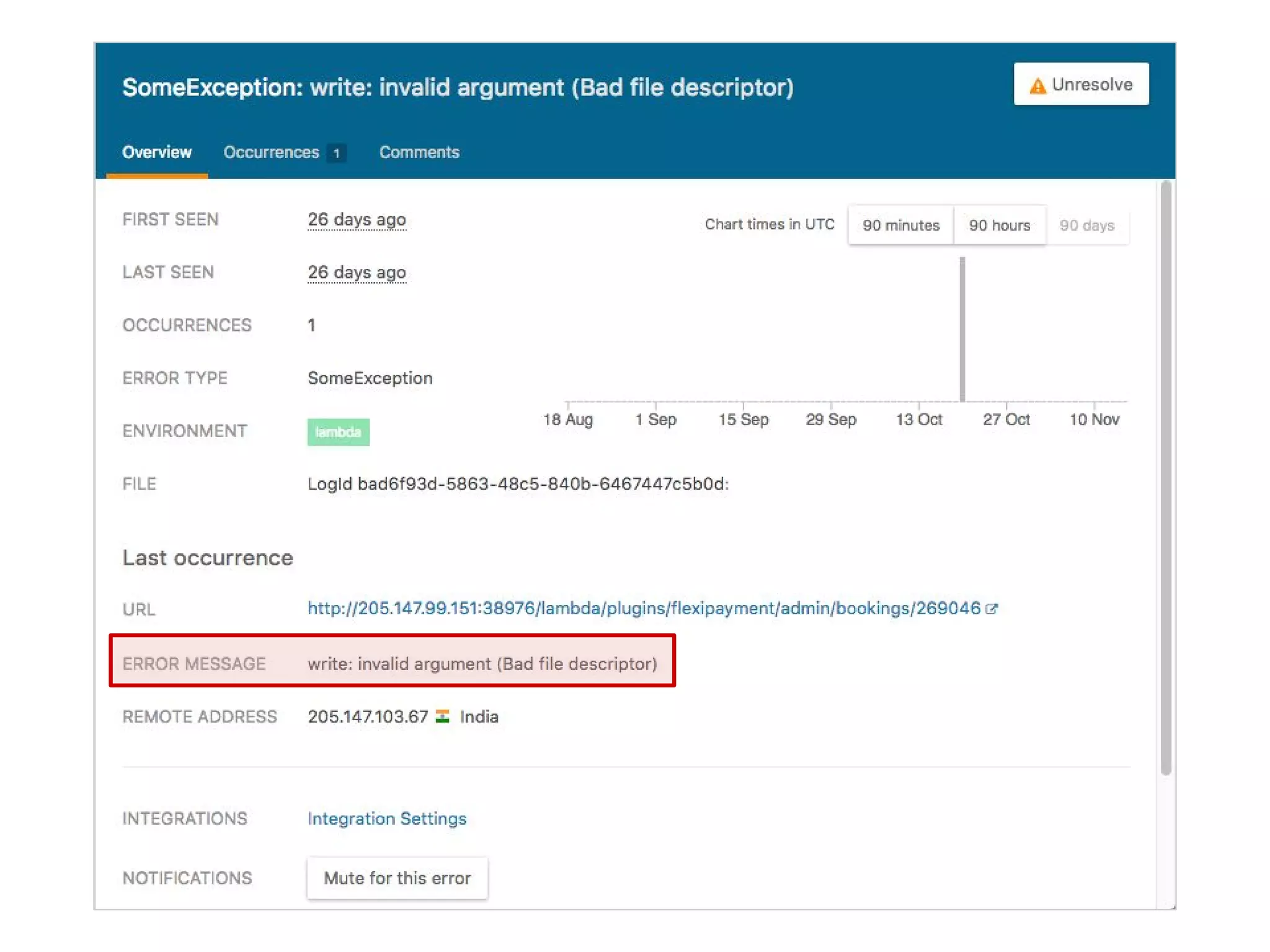
Task: Switch to the Occurrences tab
Action: 271,152
